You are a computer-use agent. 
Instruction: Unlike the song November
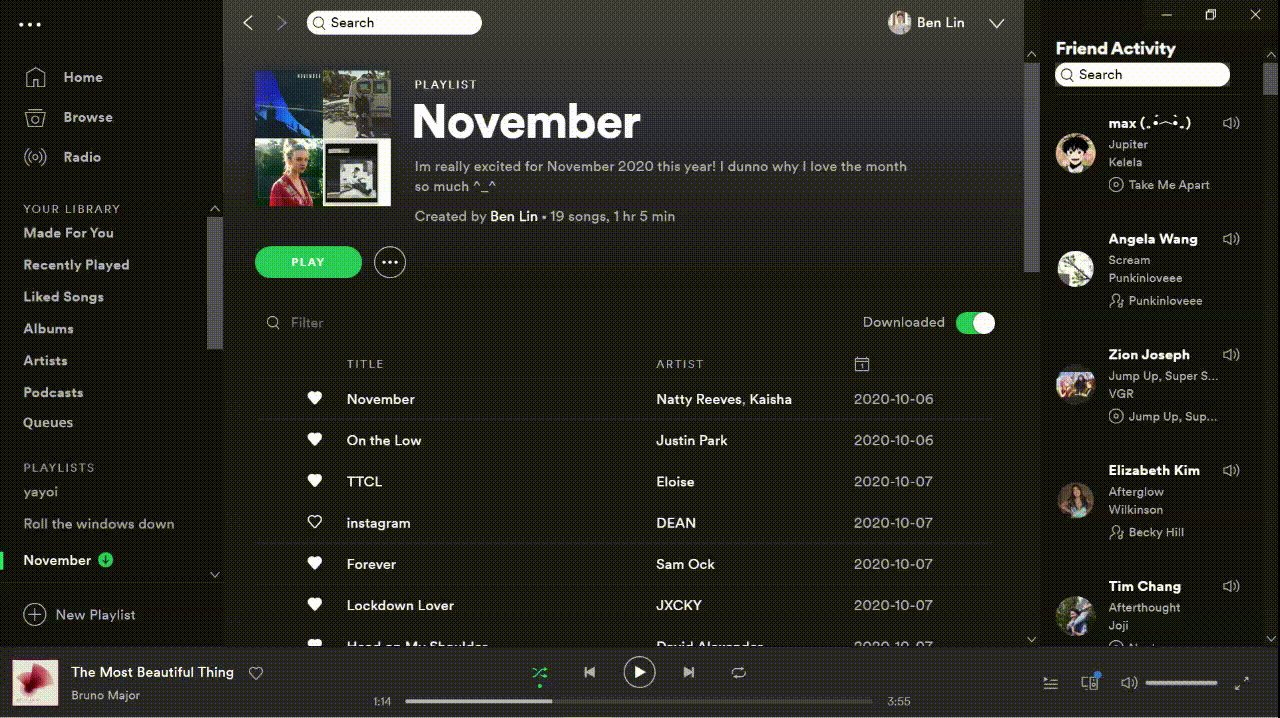click(x=314, y=399)
